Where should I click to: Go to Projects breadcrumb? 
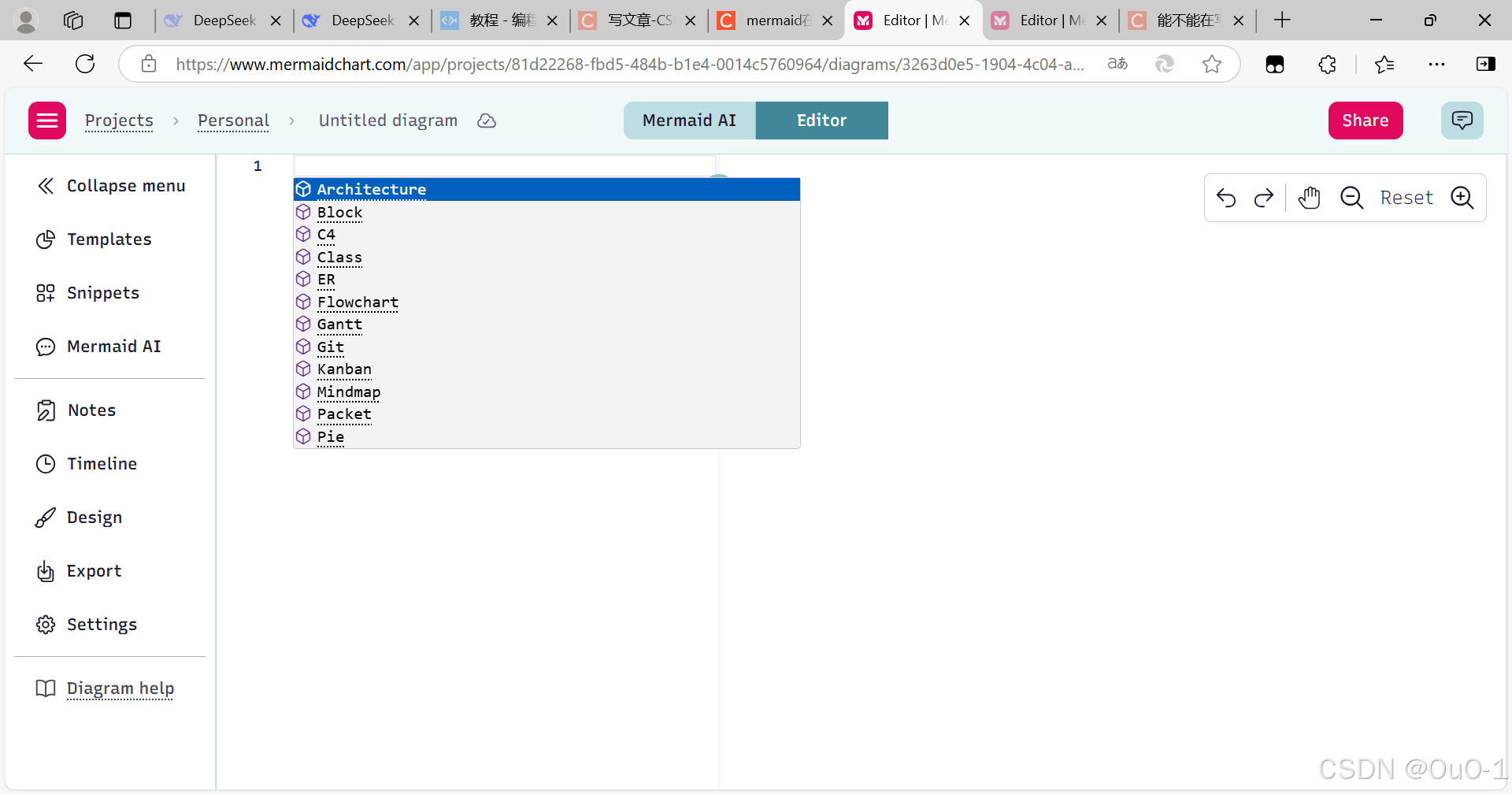coord(119,121)
